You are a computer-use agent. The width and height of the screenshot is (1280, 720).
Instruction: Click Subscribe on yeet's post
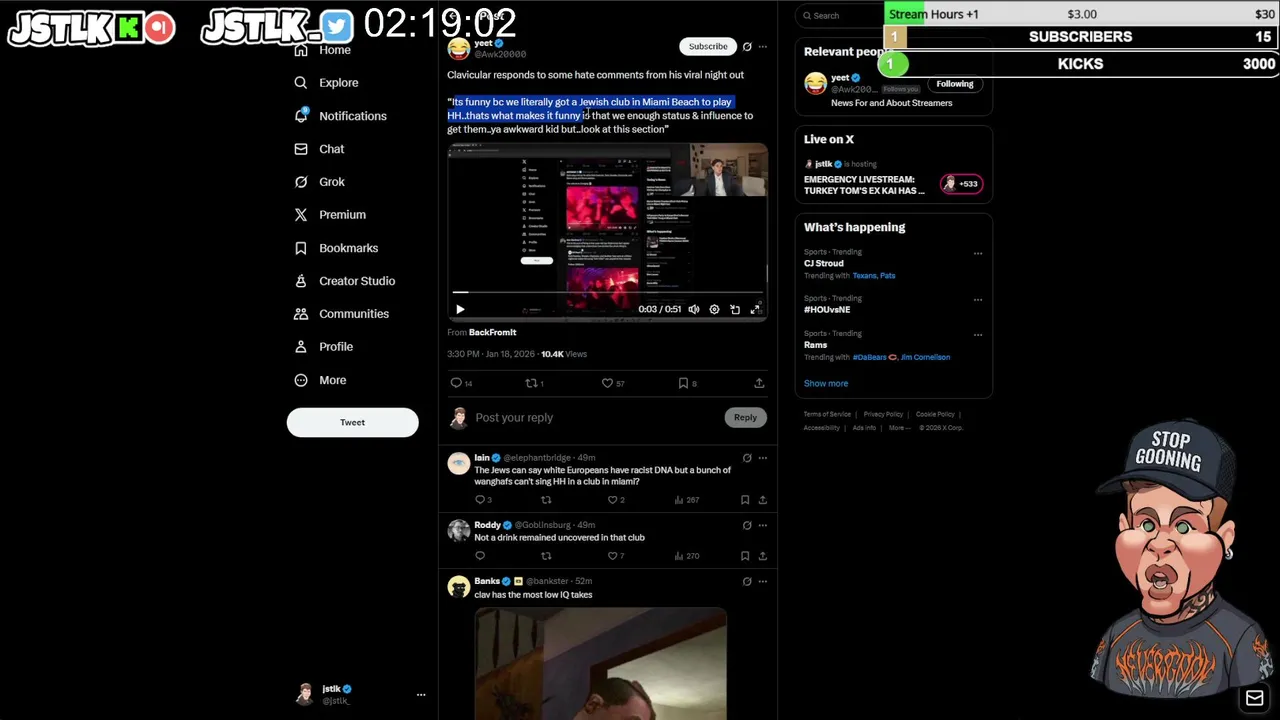click(708, 46)
